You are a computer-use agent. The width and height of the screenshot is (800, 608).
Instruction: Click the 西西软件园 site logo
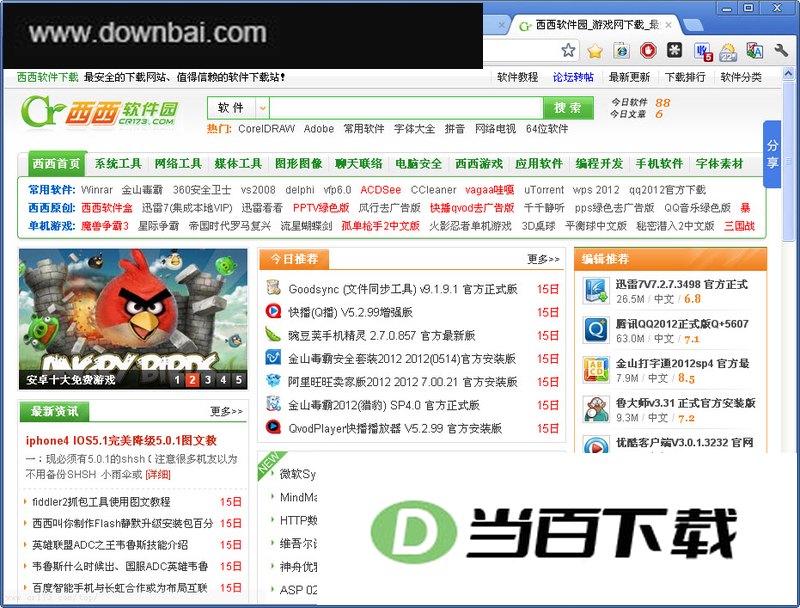[x=99, y=111]
